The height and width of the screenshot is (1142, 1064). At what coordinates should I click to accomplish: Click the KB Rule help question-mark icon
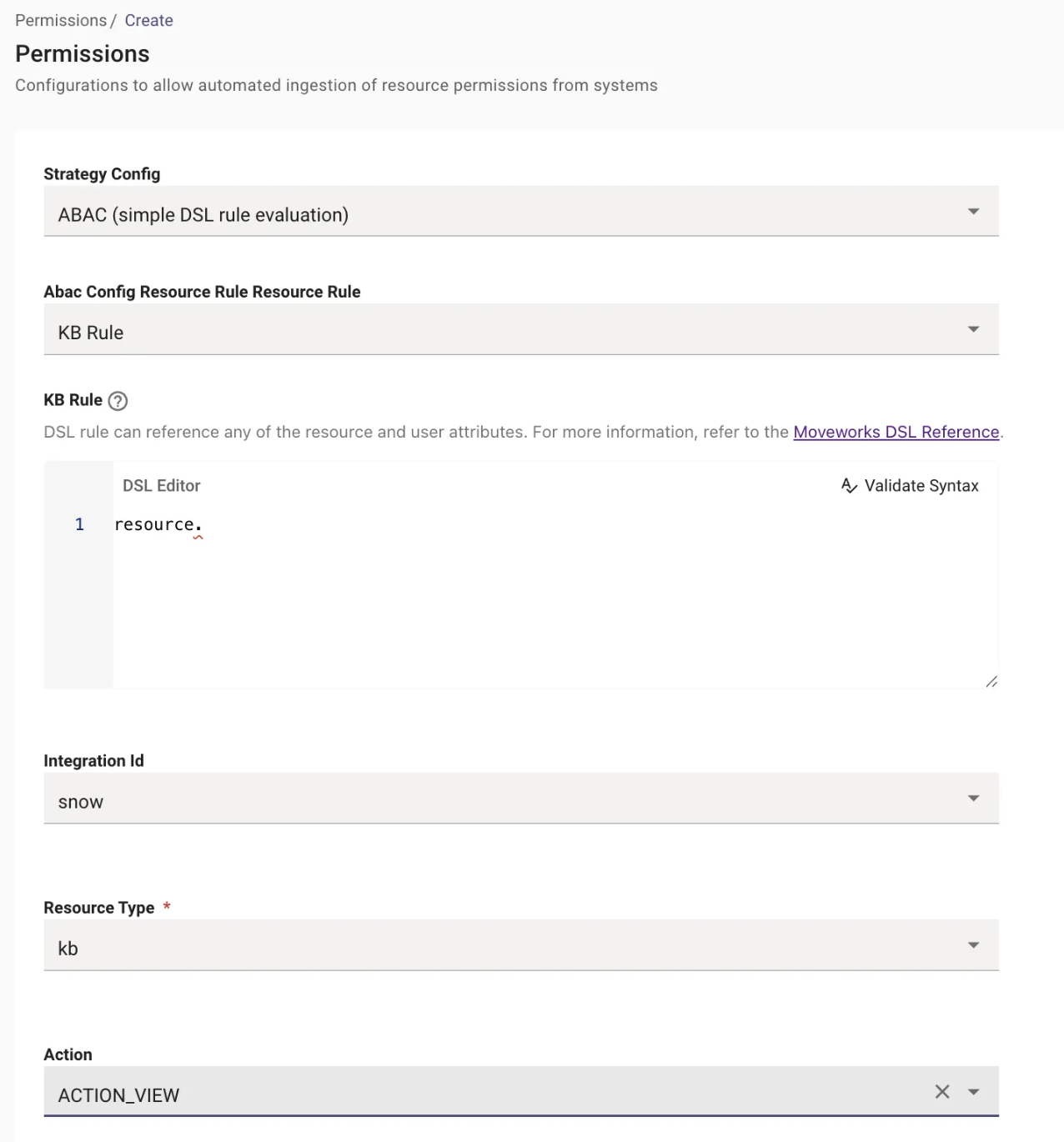118,401
